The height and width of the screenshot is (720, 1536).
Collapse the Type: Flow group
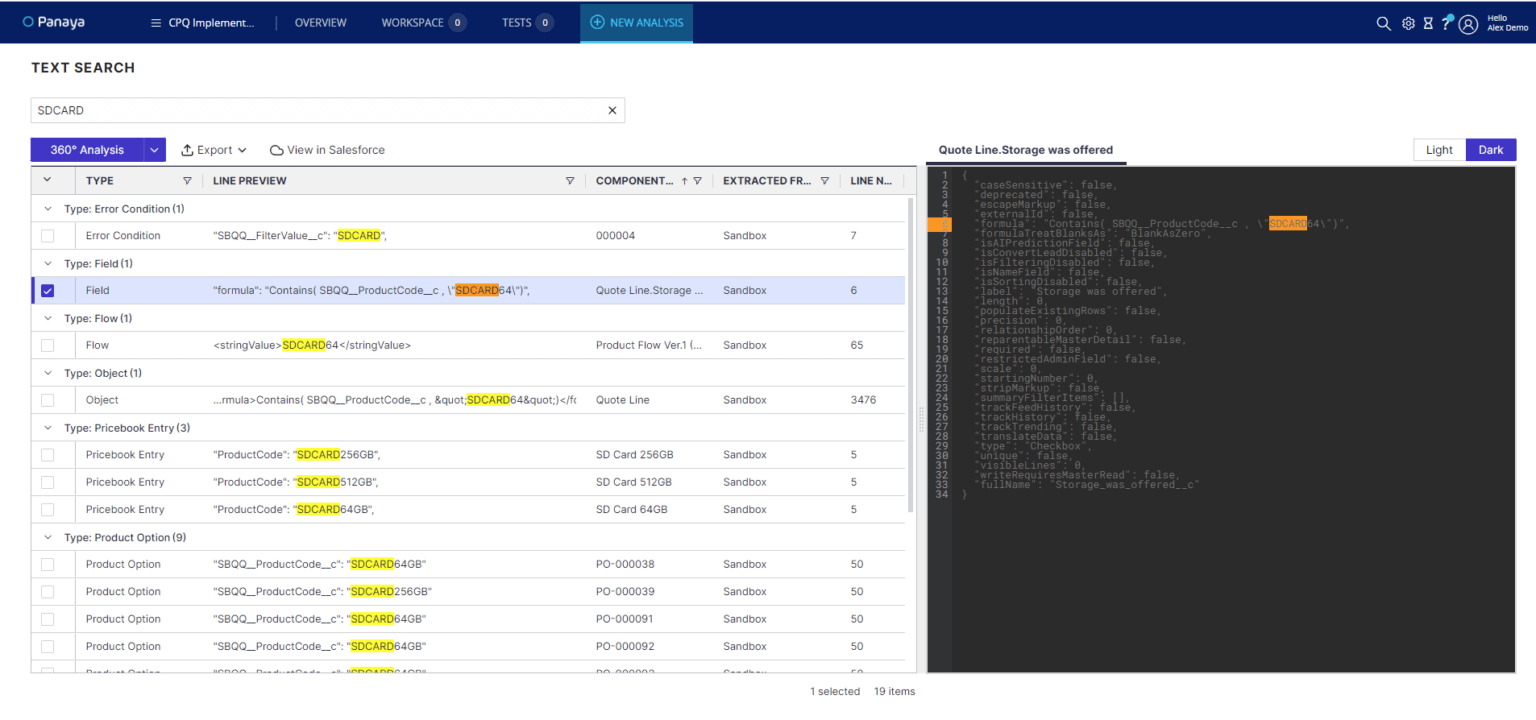click(47, 318)
